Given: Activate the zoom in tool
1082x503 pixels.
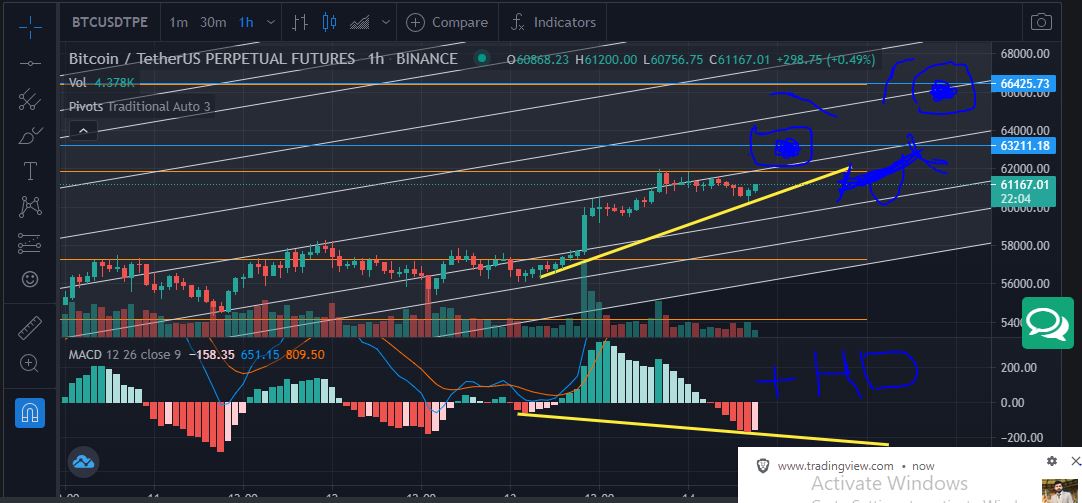Looking at the screenshot, I should pos(30,363).
